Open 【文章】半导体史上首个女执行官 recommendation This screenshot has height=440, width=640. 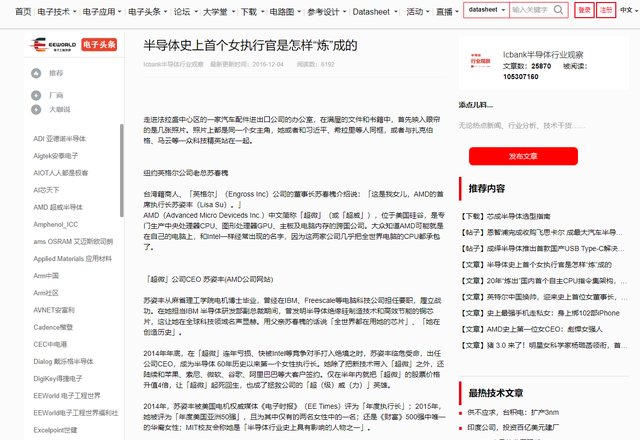pos(536,265)
